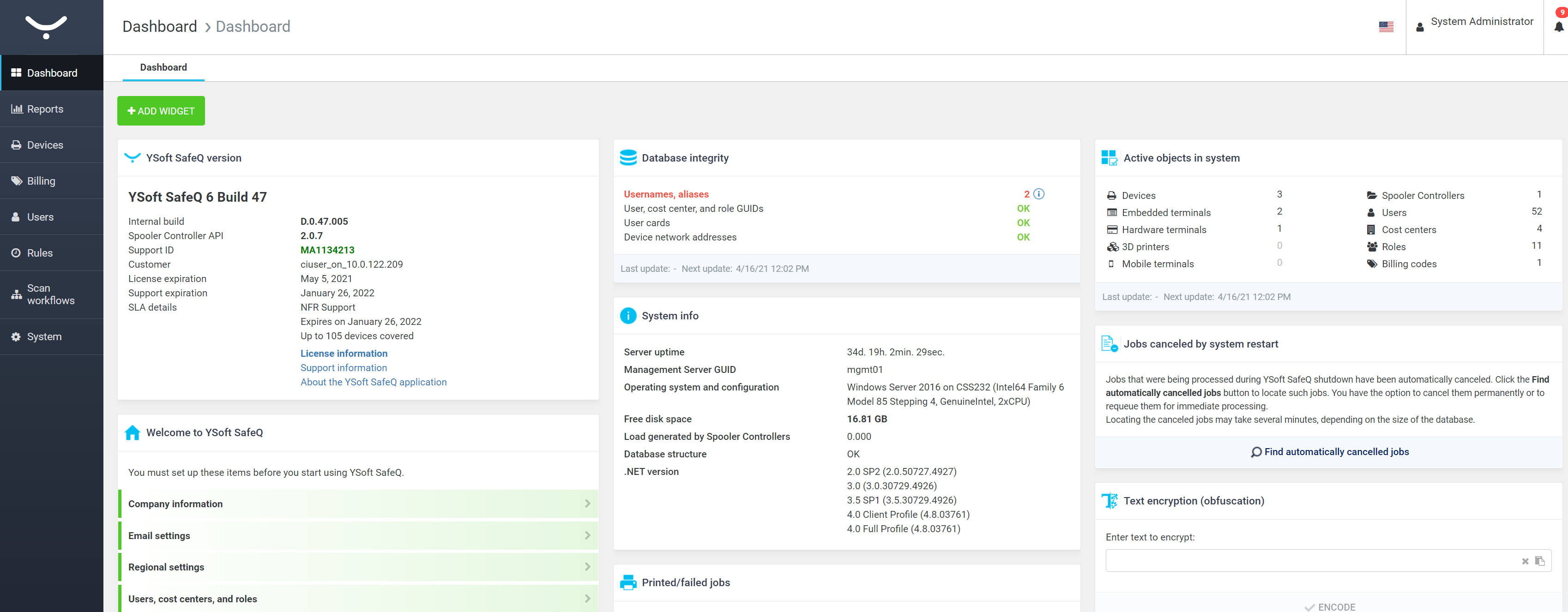This screenshot has width=1568, height=612.
Task: Open the License information link
Action: [344, 353]
